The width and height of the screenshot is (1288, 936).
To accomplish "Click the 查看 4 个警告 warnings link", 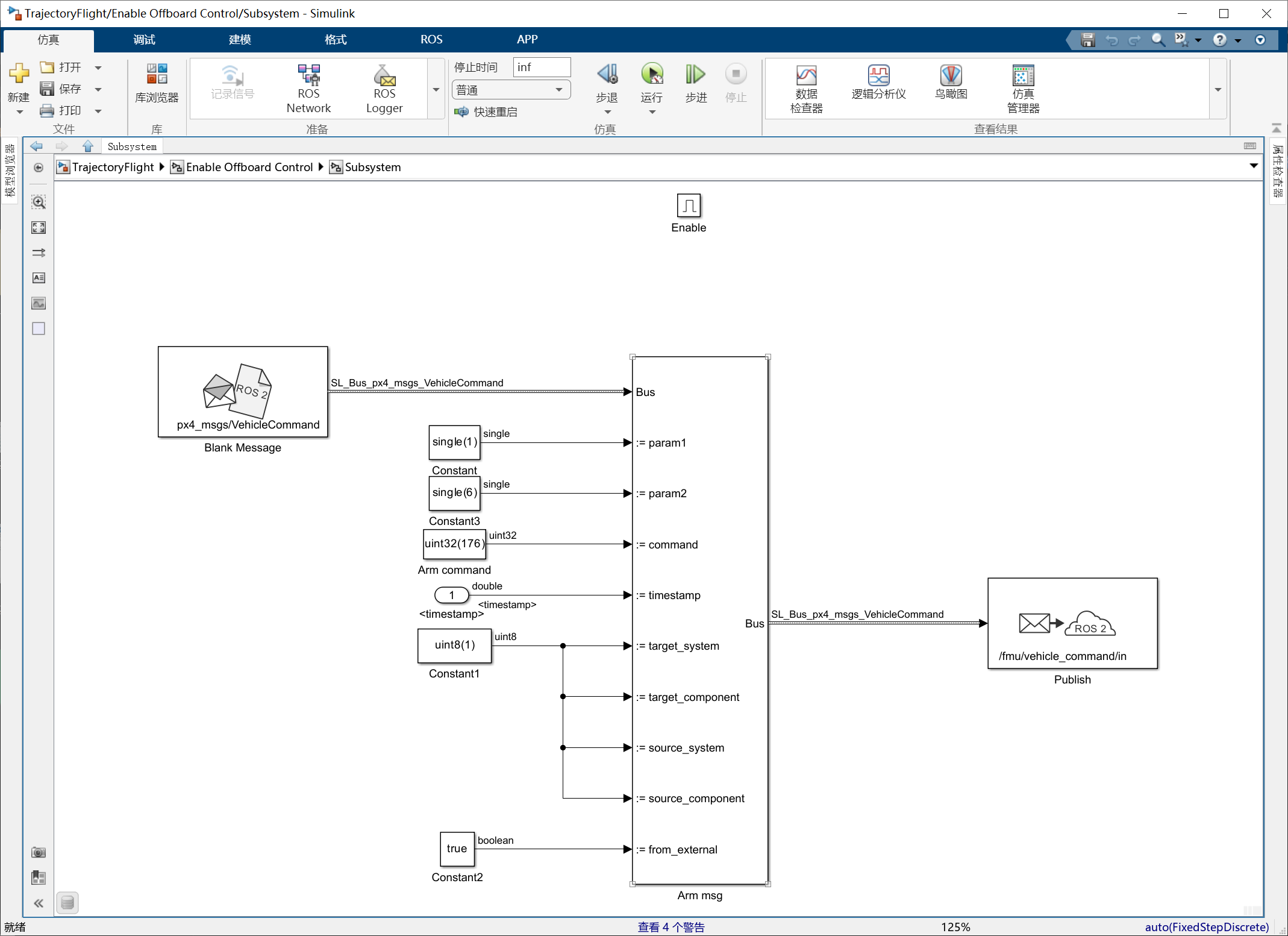I will click(x=671, y=927).
